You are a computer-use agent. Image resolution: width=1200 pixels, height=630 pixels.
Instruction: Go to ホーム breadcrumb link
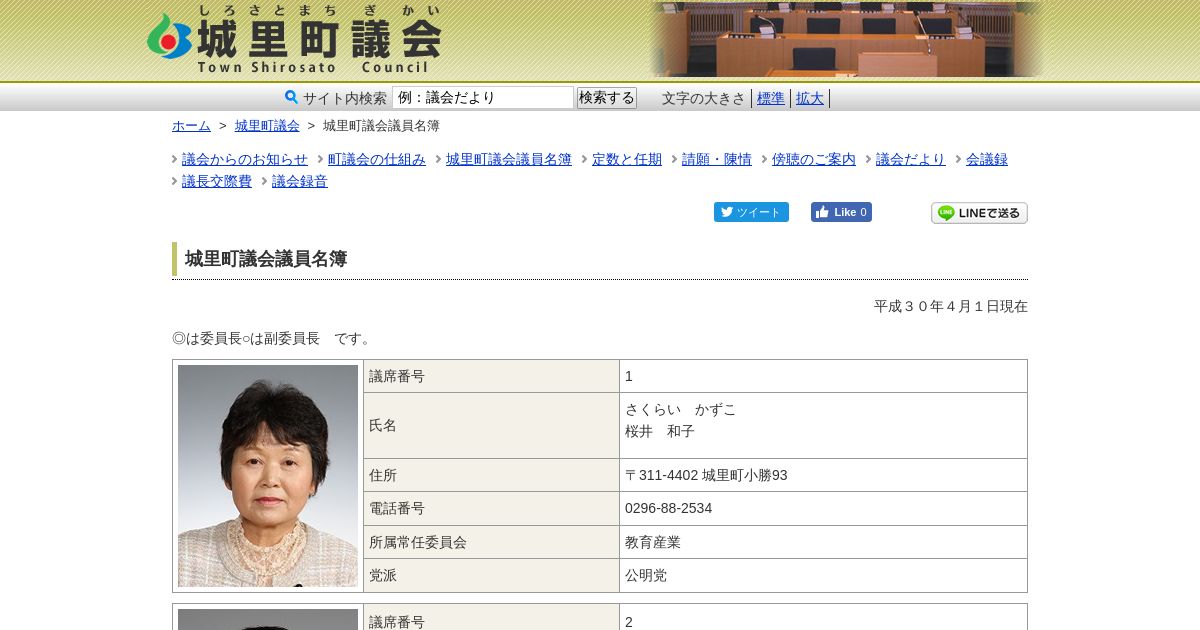click(191, 126)
